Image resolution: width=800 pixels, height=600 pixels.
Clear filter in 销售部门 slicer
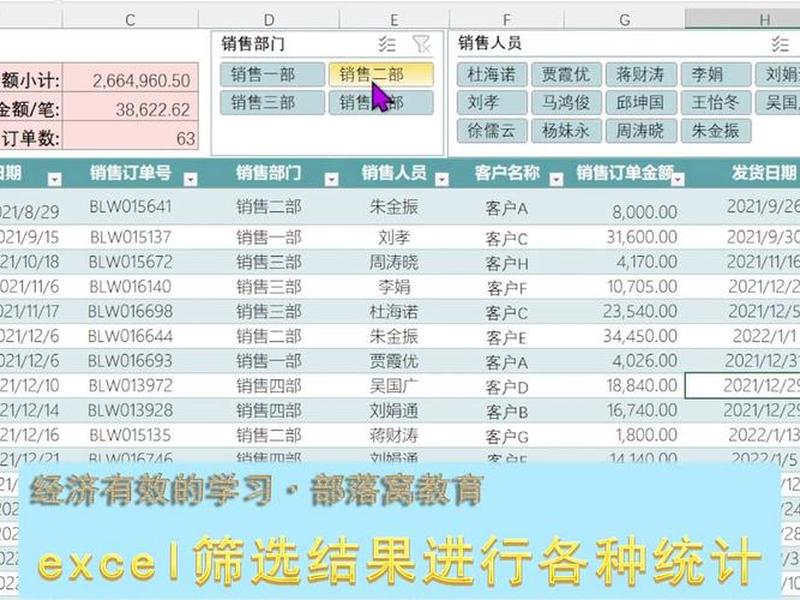tap(421, 44)
